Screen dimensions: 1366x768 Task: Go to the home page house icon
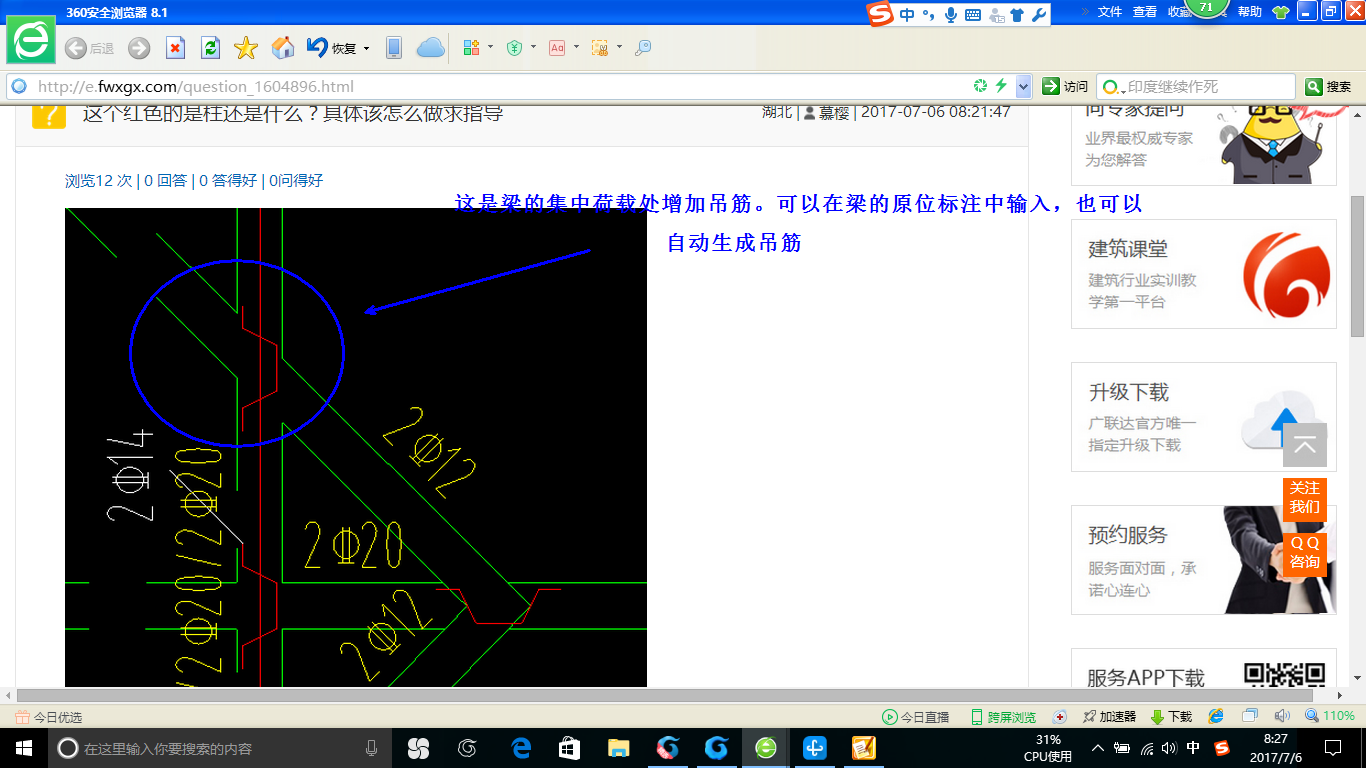pos(283,47)
